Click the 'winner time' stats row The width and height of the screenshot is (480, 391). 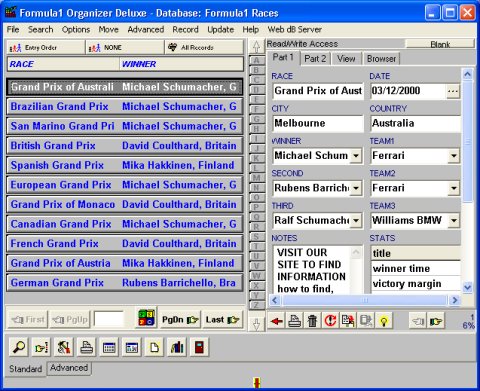pyautogui.click(x=415, y=269)
